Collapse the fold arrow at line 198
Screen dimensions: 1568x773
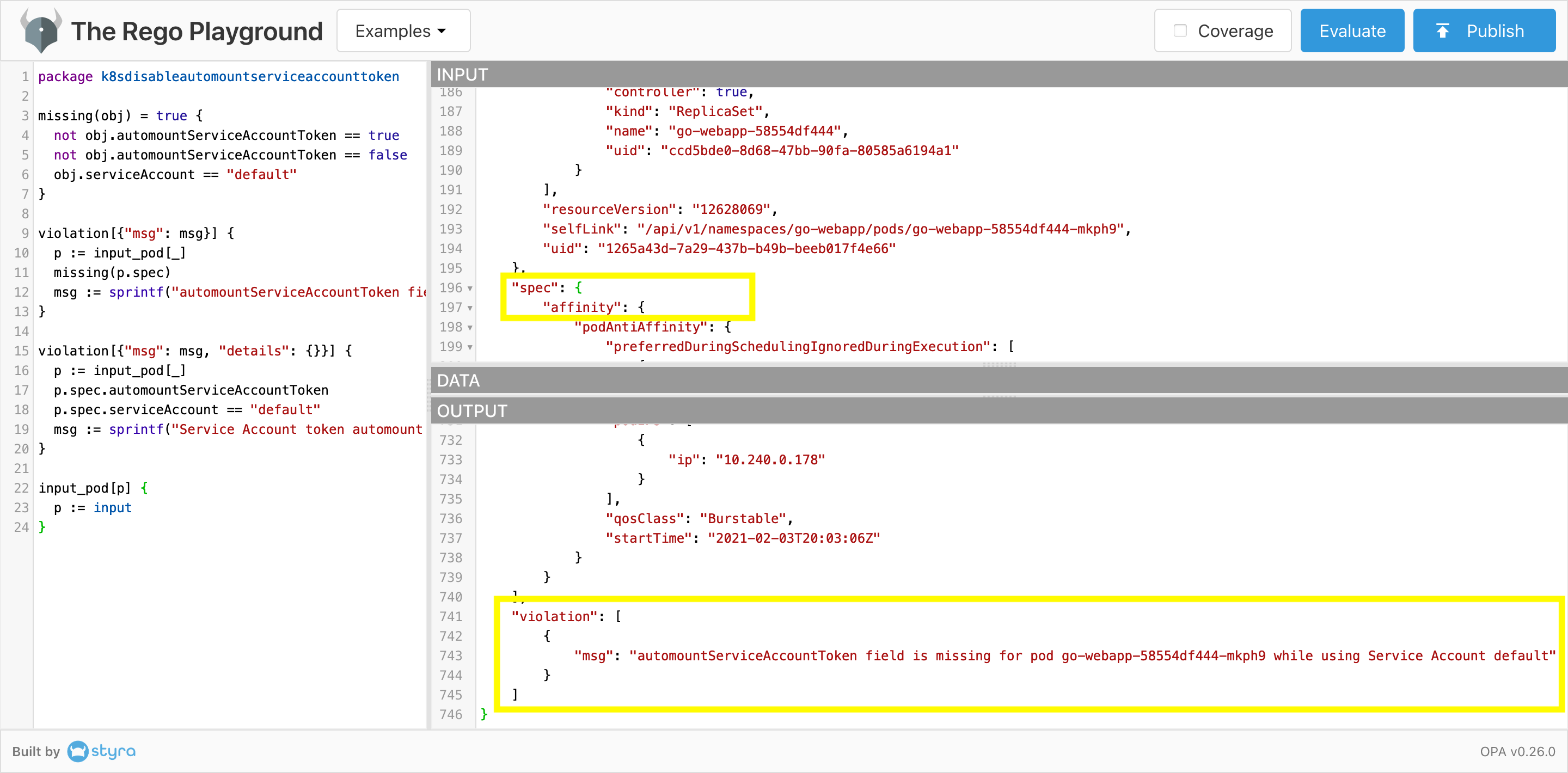click(470, 328)
